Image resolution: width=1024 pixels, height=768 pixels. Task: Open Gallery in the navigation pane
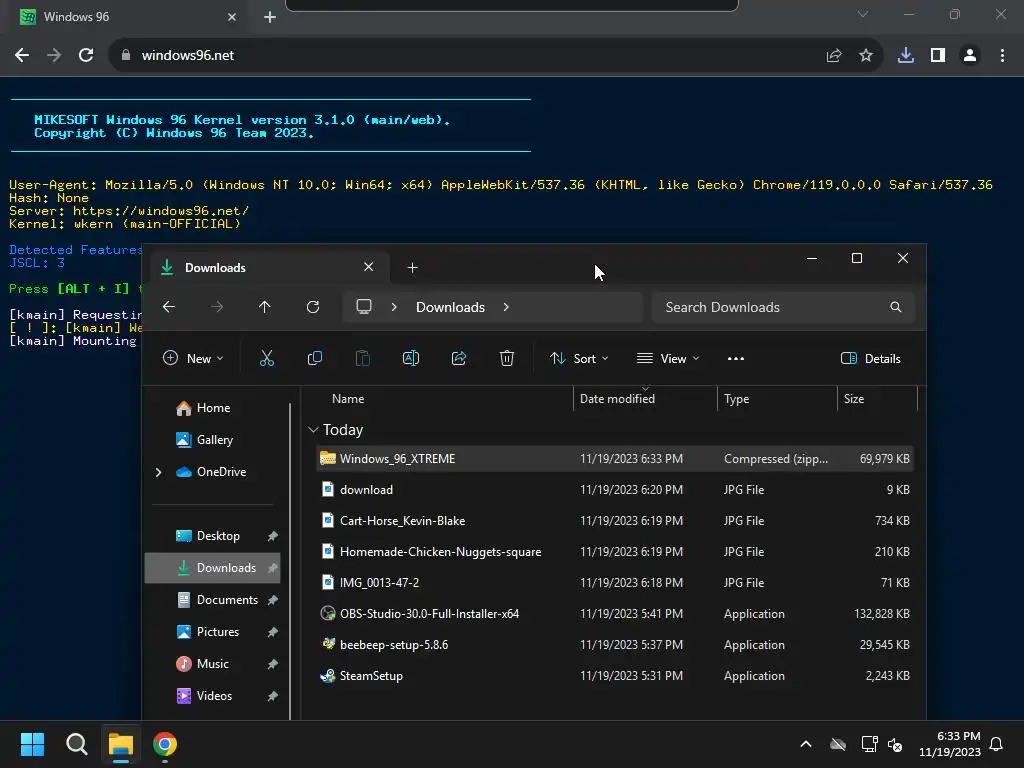tap(212, 440)
